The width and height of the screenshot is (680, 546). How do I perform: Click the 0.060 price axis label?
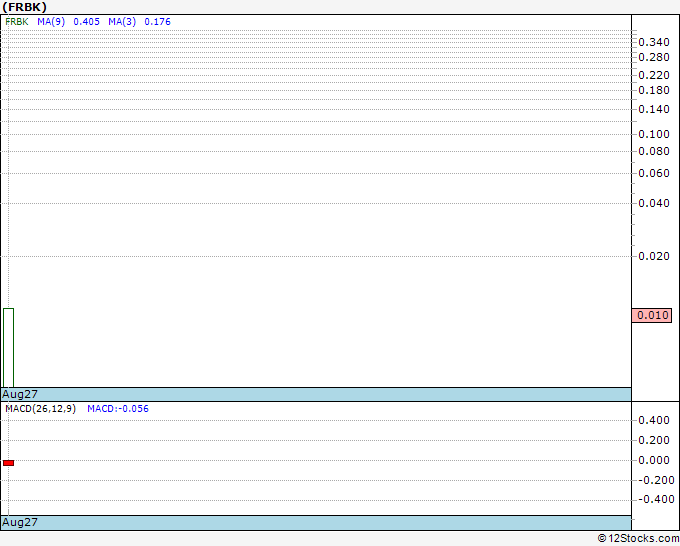click(x=654, y=173)
